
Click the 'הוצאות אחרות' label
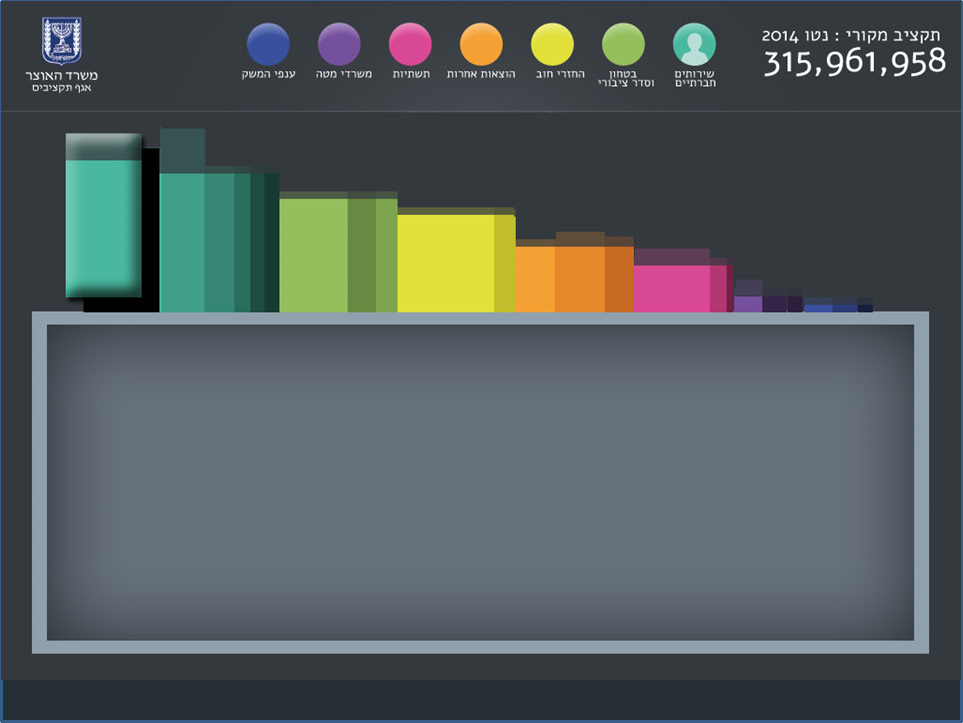tap(481, 74)
